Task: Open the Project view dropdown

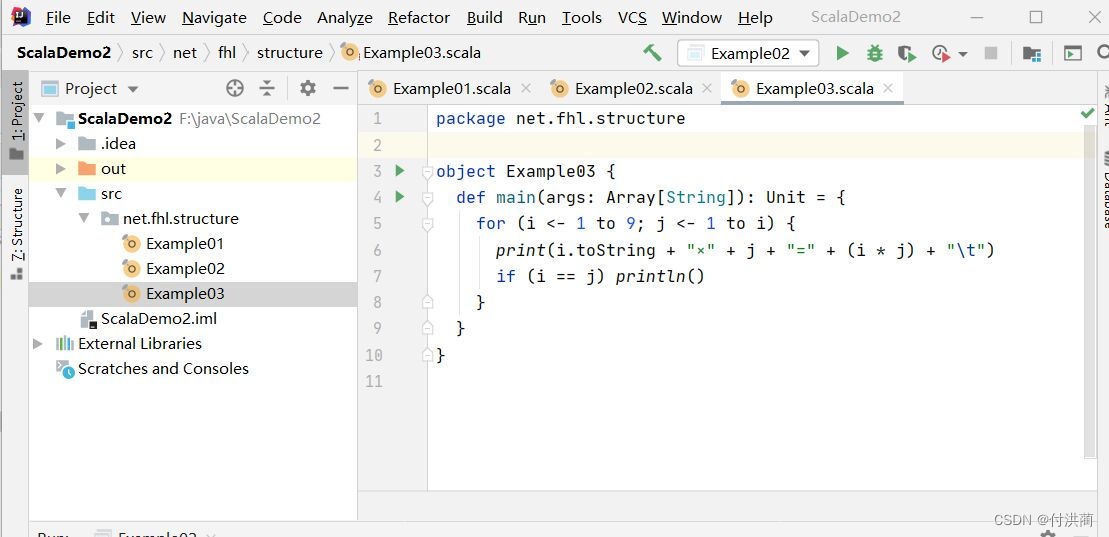Action: tap(132, 89)
